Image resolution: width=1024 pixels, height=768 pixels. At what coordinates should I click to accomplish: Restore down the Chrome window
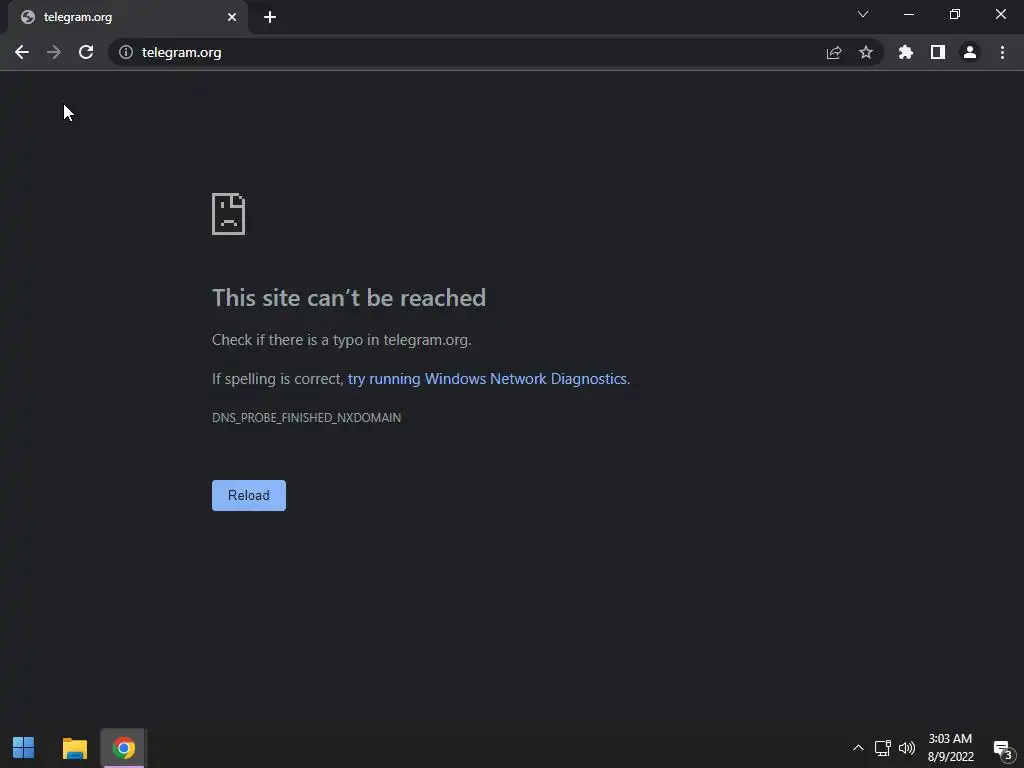click(955, 14)
